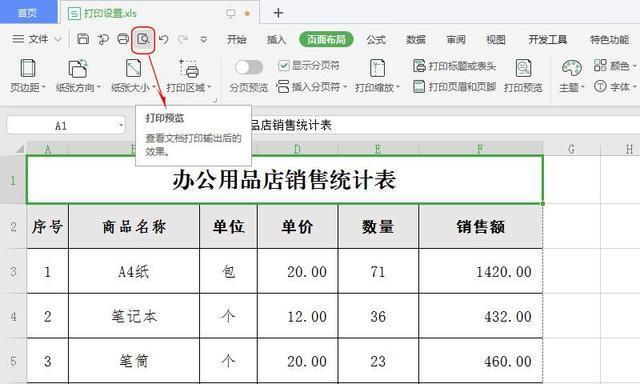Uncheck 显示分页符 checkbox

[284, 65]
